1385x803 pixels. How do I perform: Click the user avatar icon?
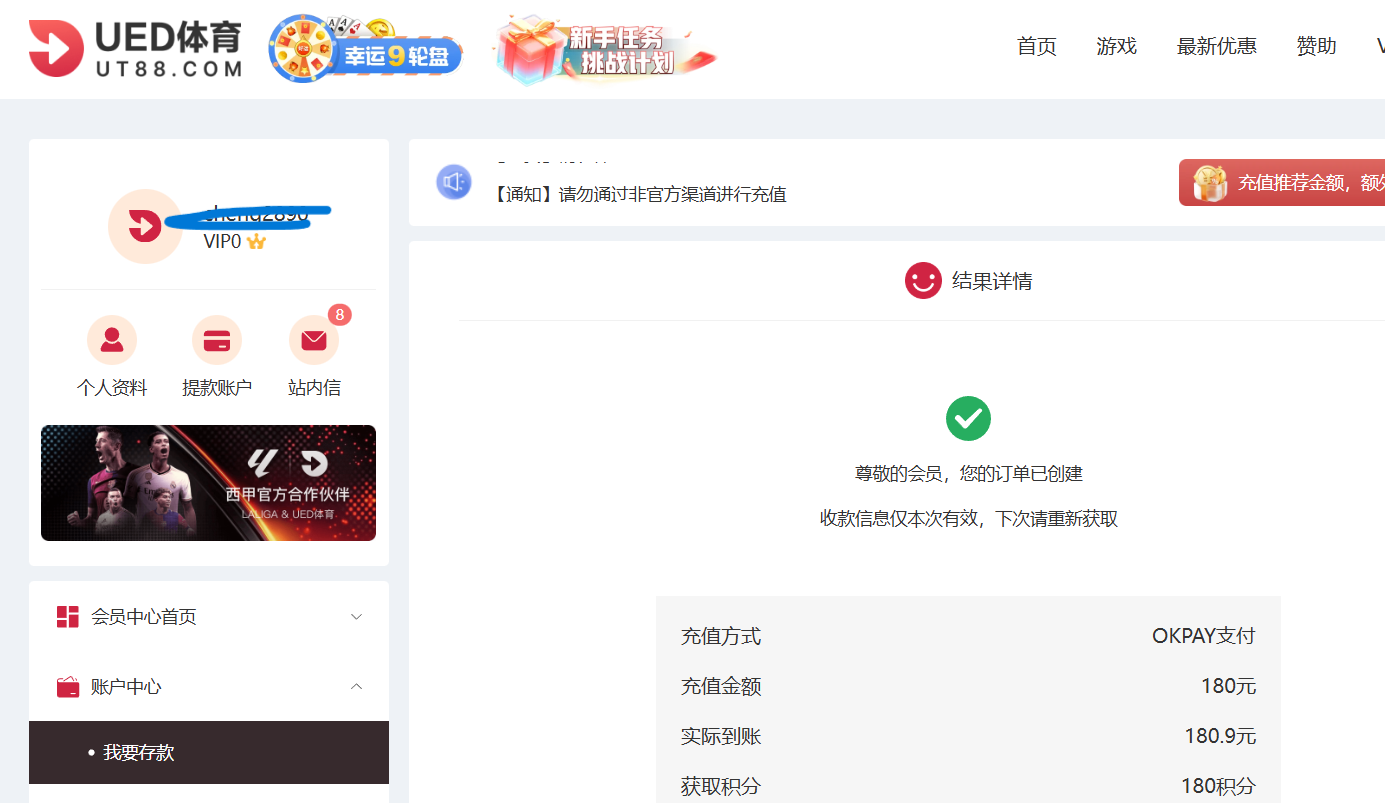pos(145,226)
